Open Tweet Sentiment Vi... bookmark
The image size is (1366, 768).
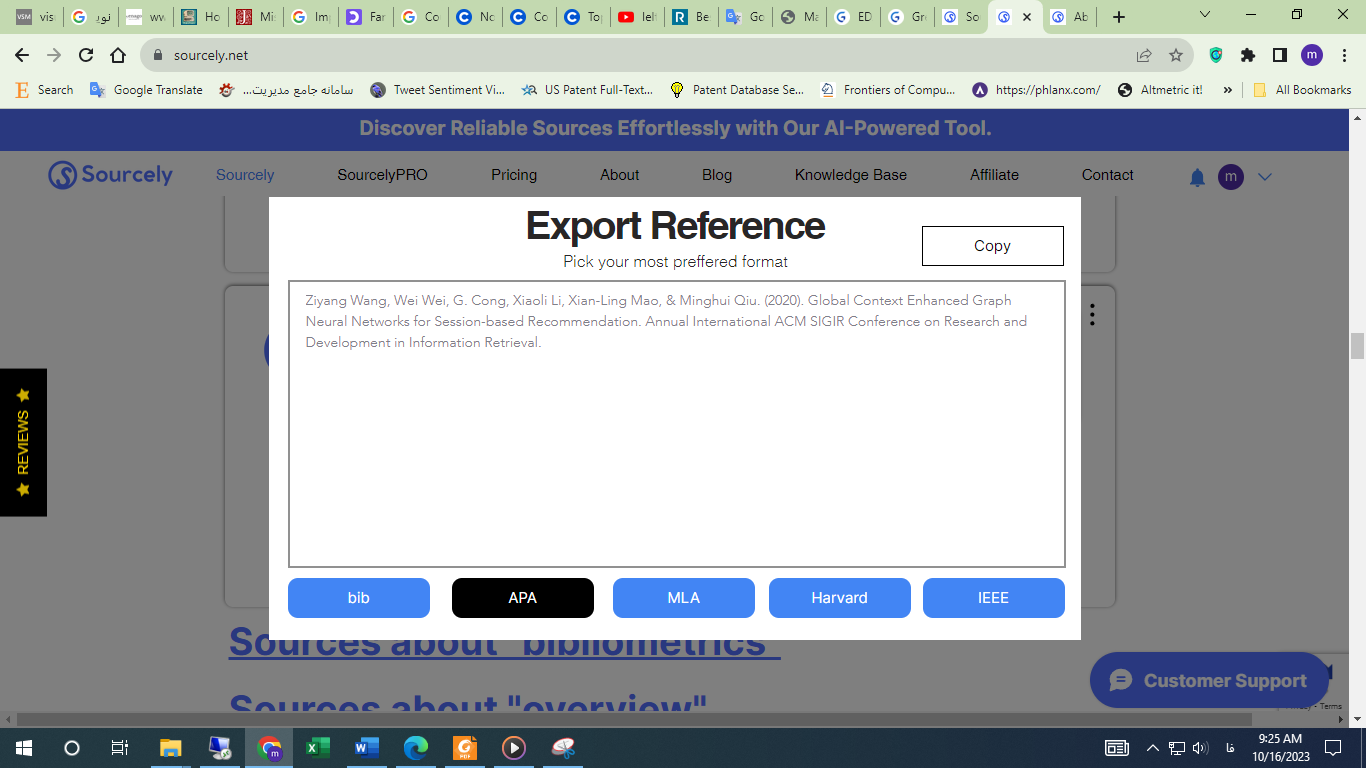[x=437, y=90]
